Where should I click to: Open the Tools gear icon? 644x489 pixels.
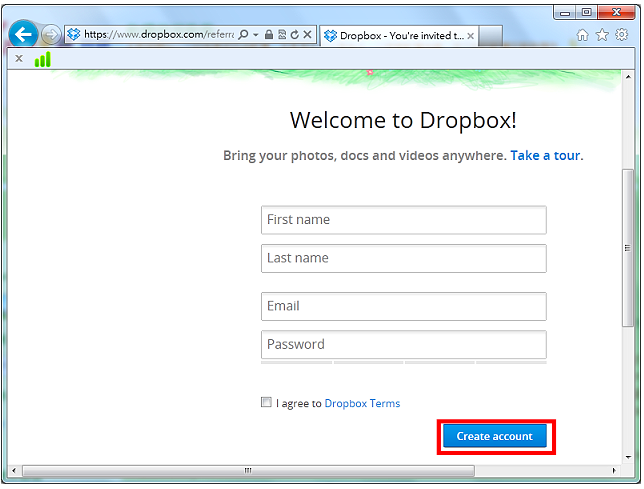pyautogui.click(x=621, y=34)
